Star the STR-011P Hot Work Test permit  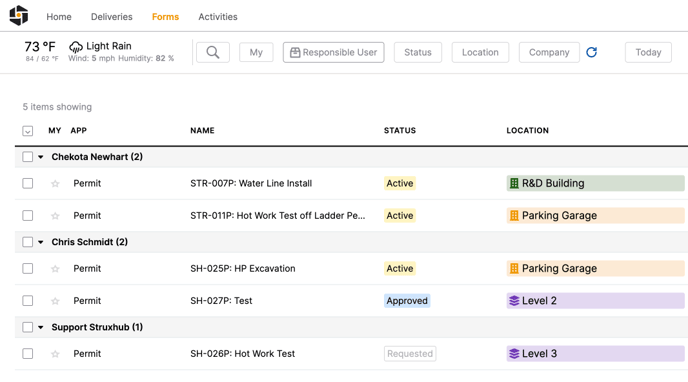[x=55, y=216]
